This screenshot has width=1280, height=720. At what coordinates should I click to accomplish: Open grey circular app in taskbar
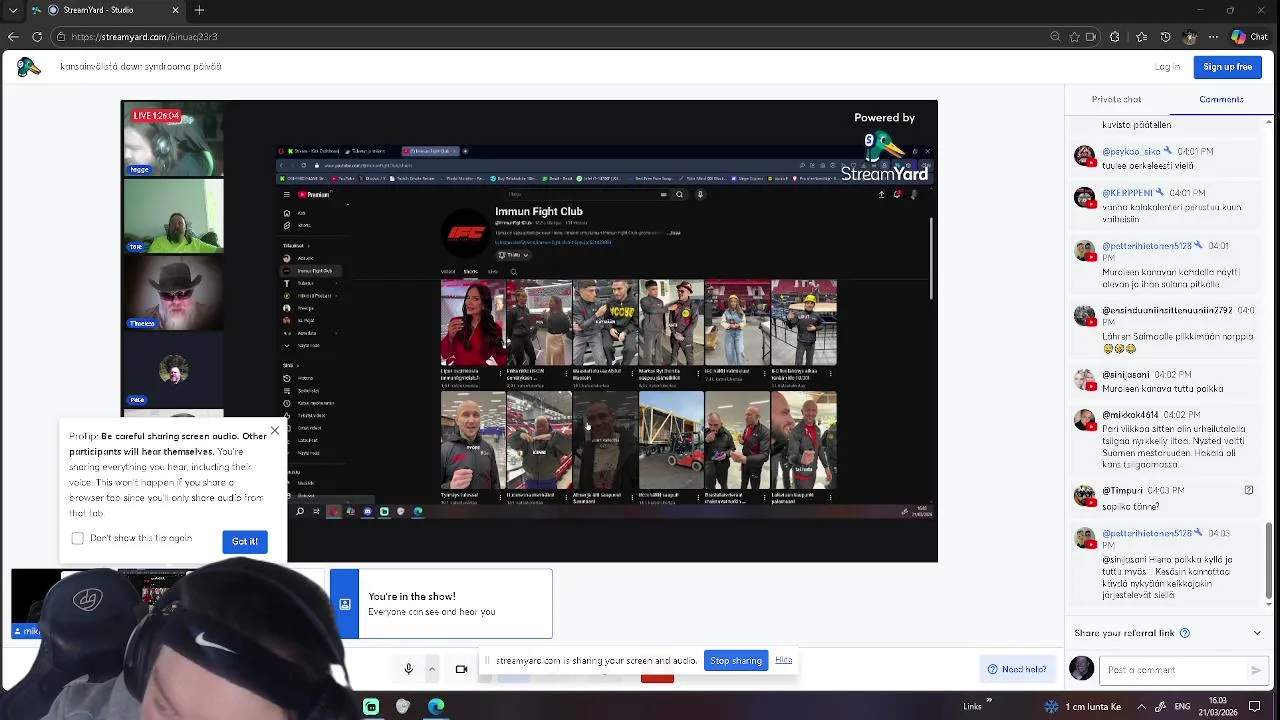coord(403,707)
